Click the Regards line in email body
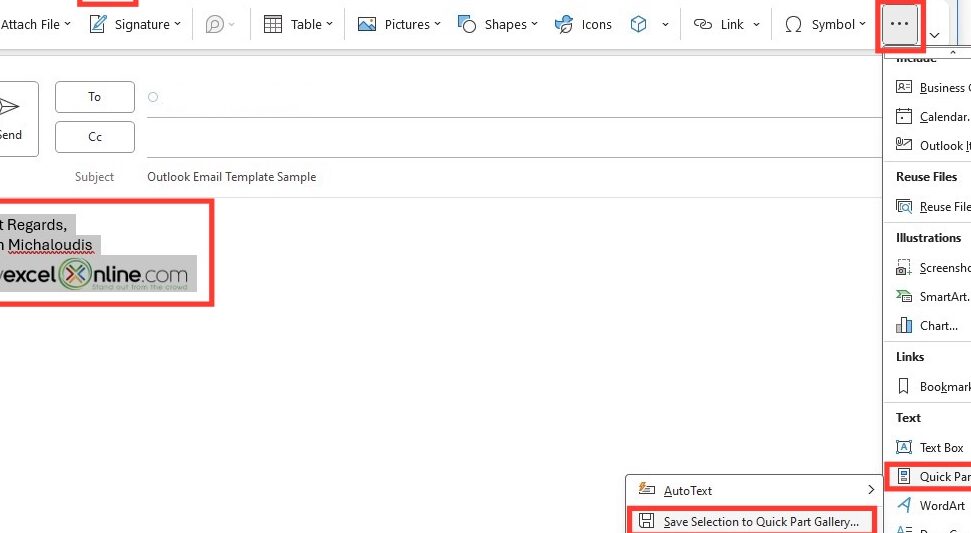The width and height of the screenshot is (971, 533). pyautogui.click(x=34, y=224)
